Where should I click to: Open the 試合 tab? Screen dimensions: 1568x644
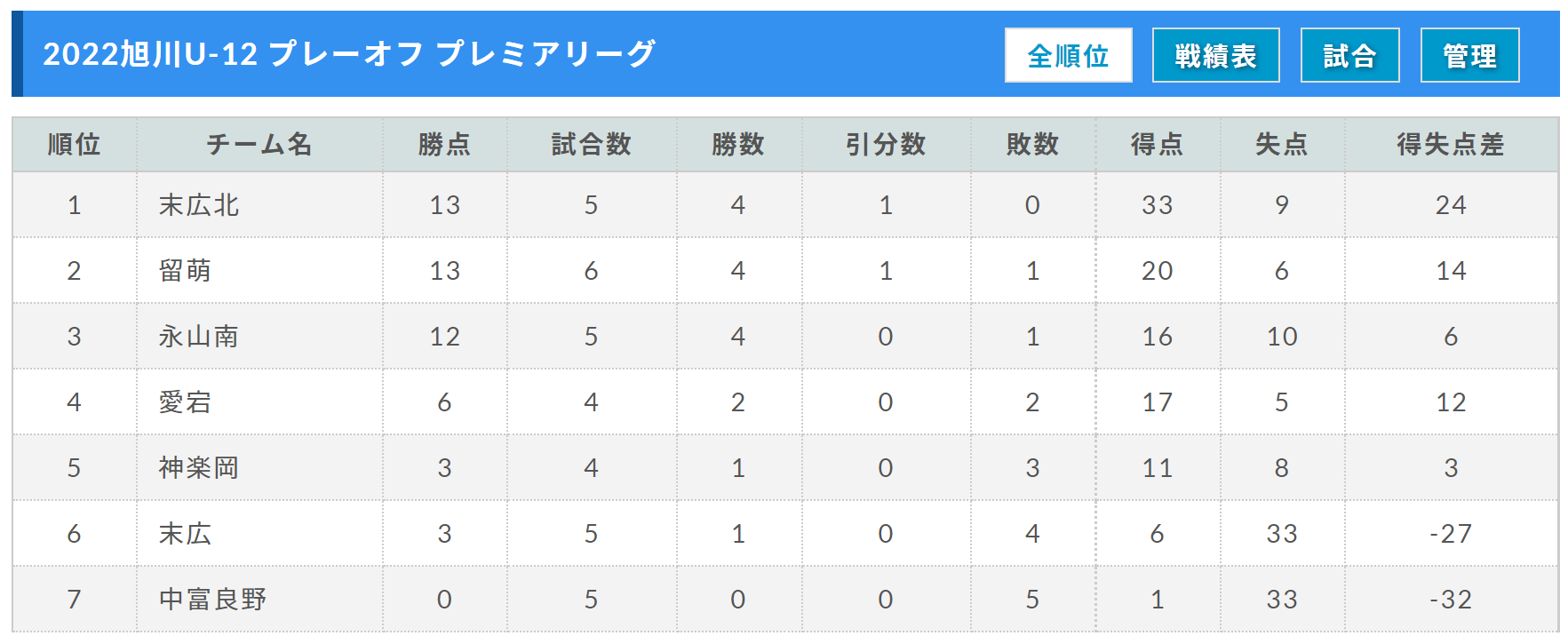click(1349, 55)
